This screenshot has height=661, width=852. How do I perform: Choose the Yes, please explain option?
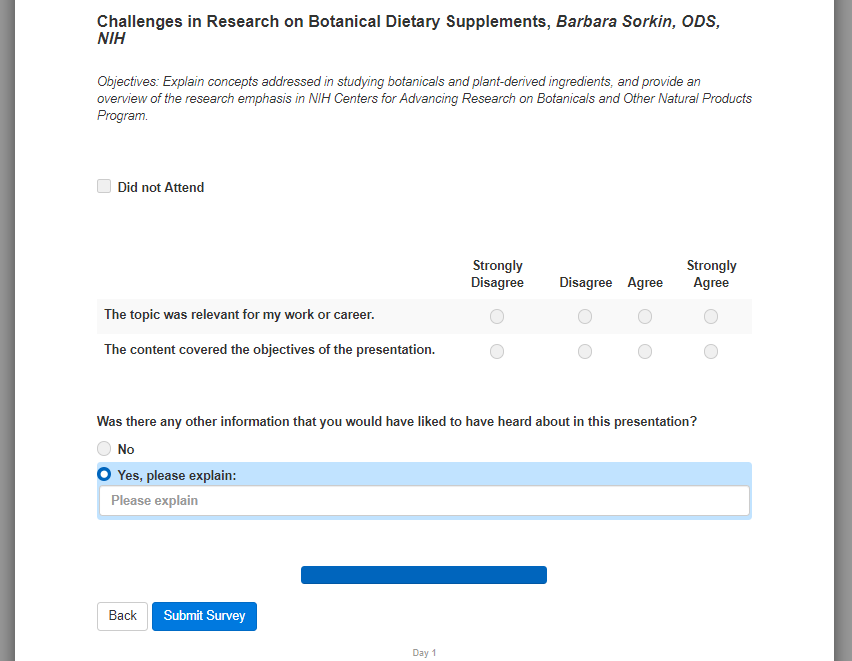pos(104,475)
